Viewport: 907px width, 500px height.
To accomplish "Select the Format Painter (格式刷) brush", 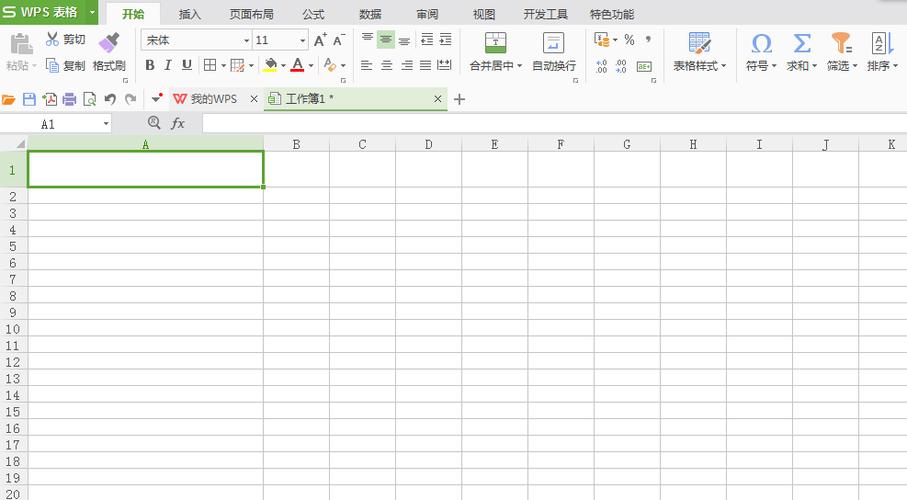I will (x=109, y=43).
